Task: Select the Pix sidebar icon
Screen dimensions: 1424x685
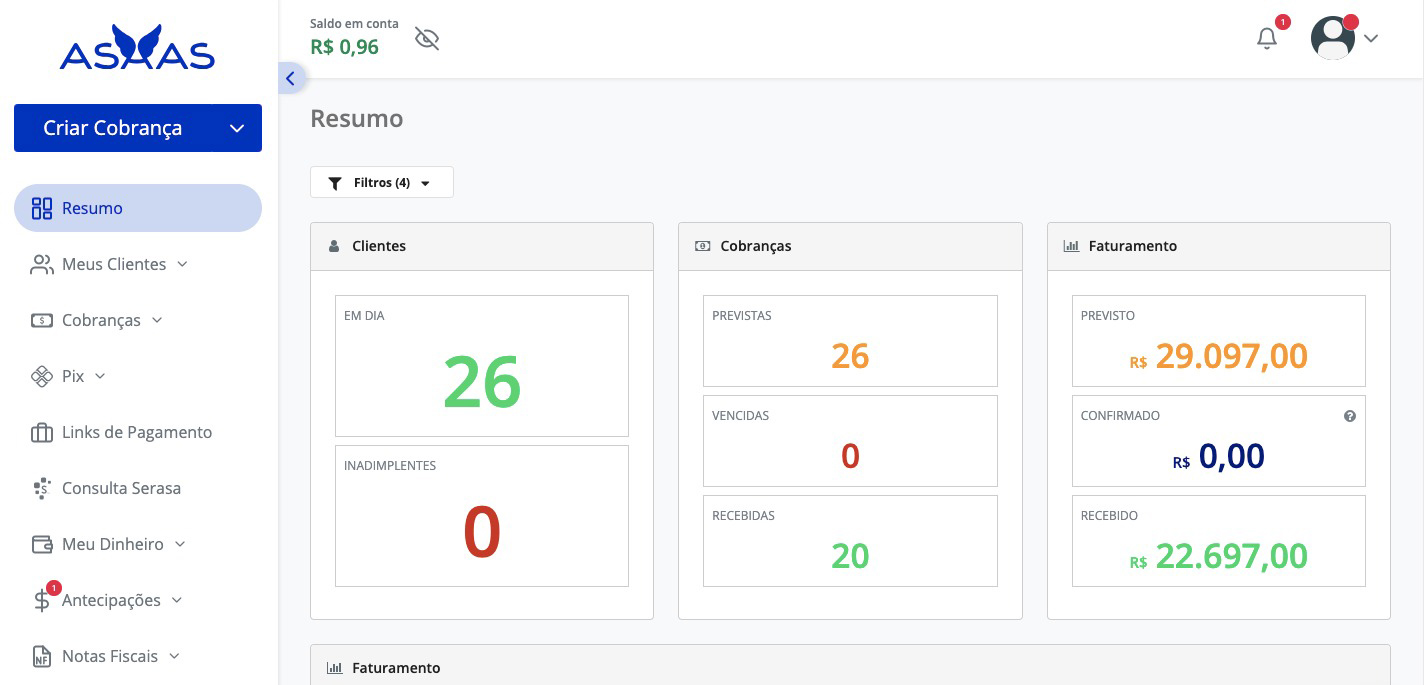Action: (x=41, y=376)
